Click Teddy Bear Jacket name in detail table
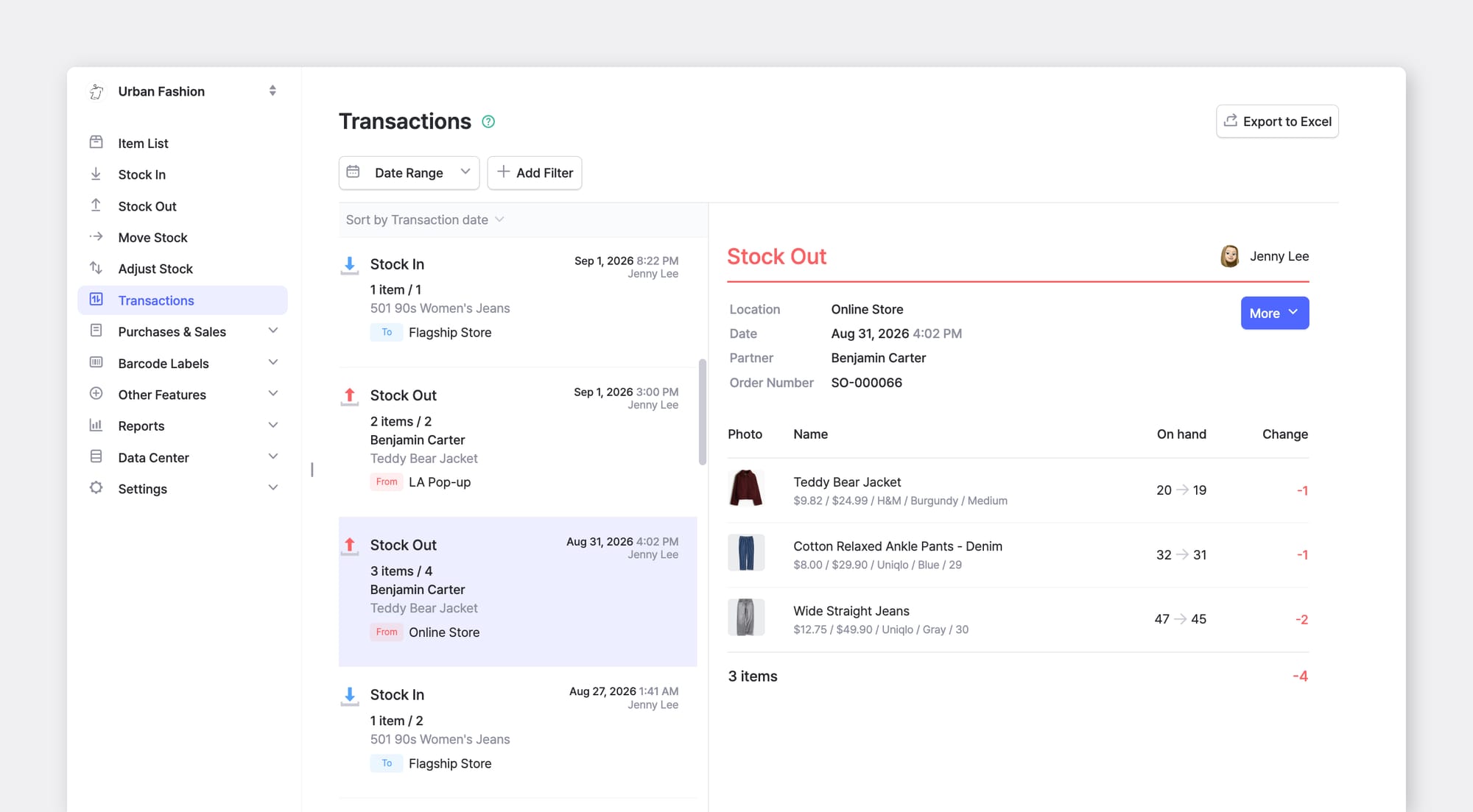The width and height of the screenshot is (1473, 812). [847, 481]
